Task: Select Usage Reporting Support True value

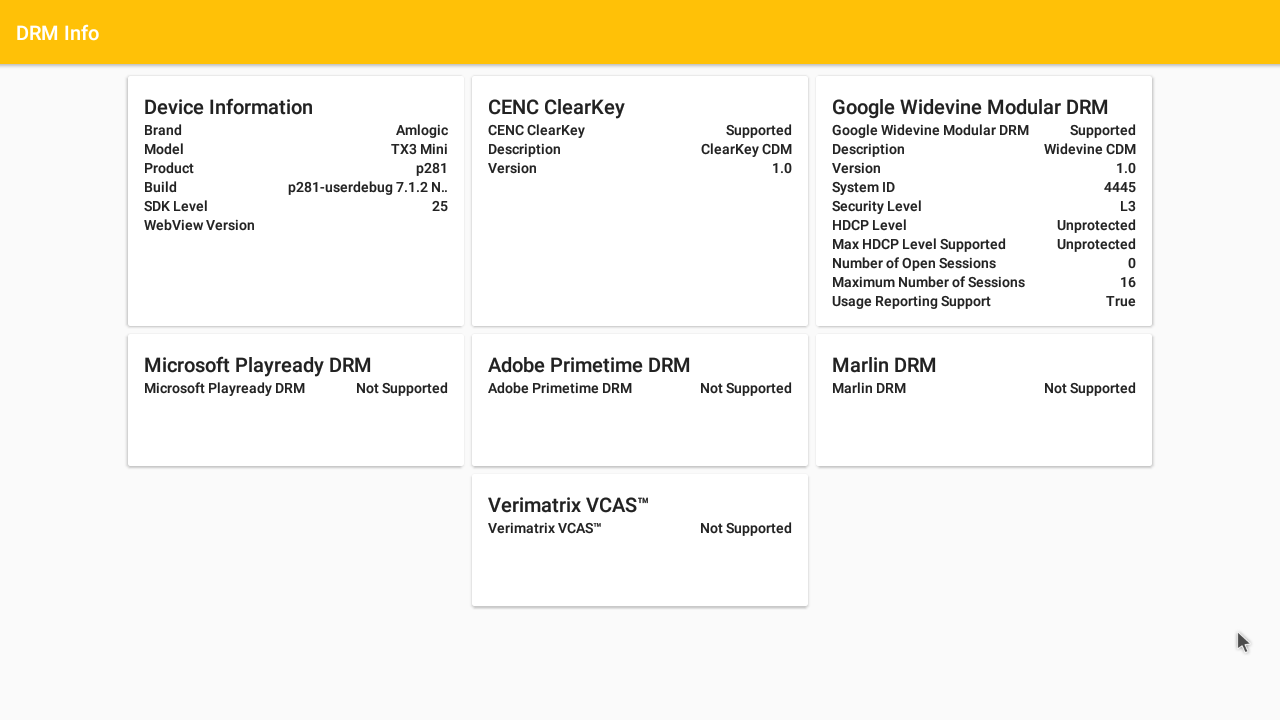Action: click(1121, 301)
